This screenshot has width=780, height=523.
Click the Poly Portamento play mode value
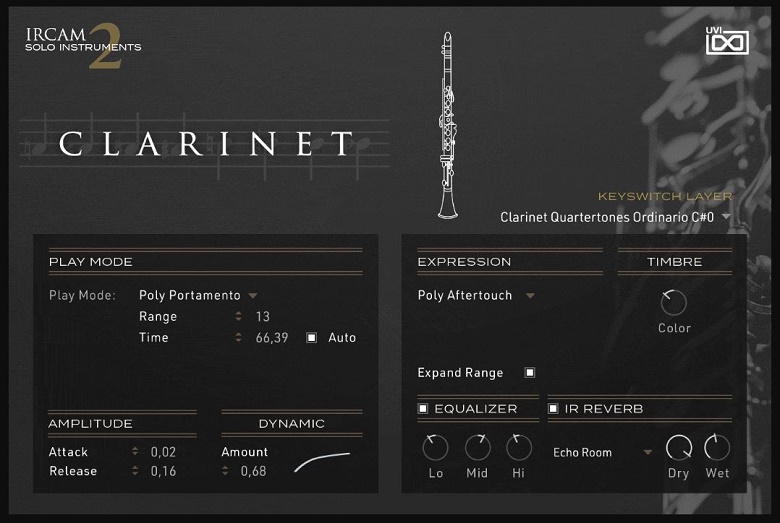coord(190,296)
